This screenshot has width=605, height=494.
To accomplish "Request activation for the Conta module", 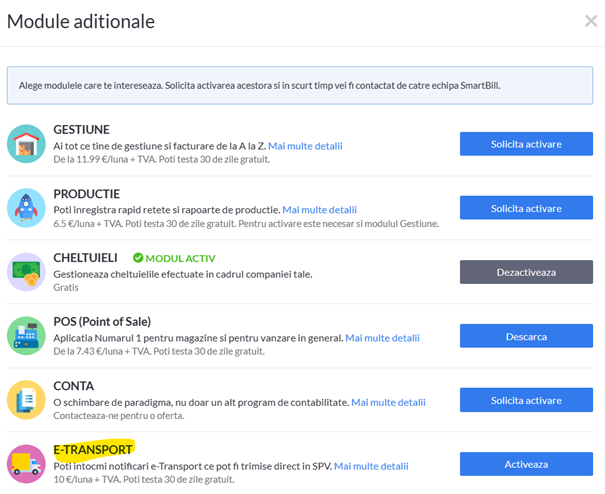I will tap(526, 400).
